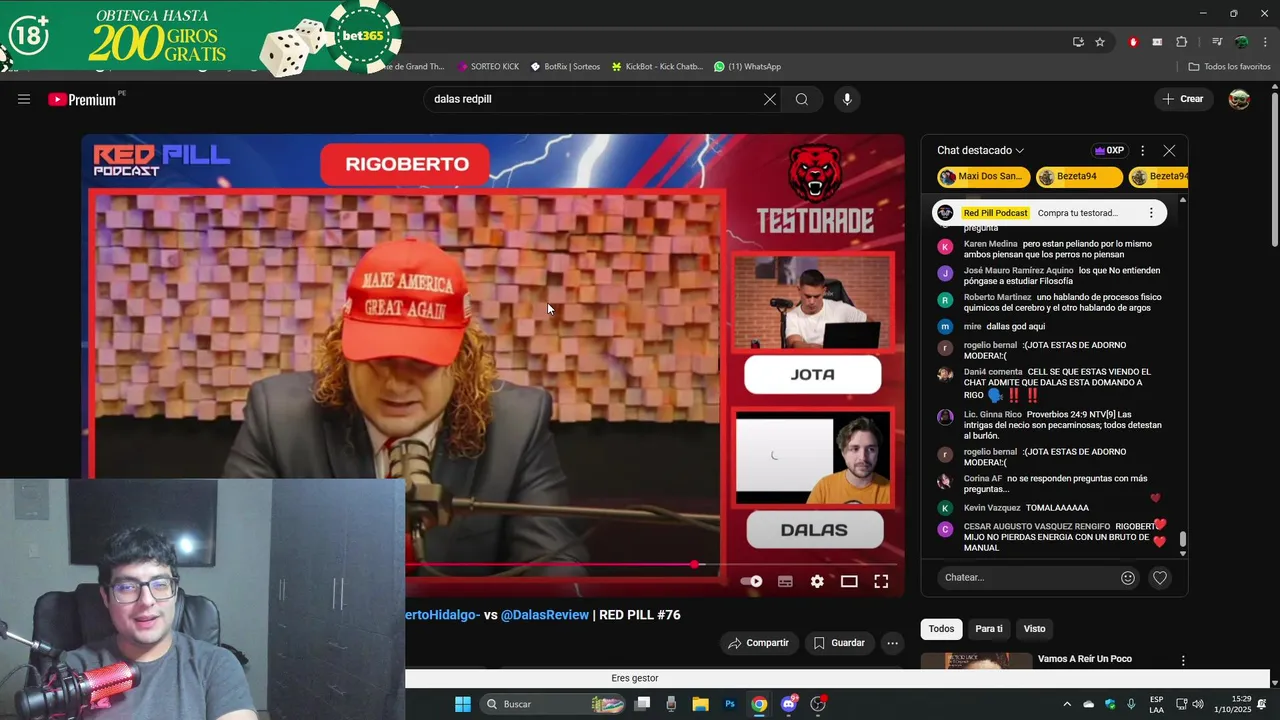1280x720 pixels.
Task: Clear the search box with the X icon
Action: pos(769,99)
